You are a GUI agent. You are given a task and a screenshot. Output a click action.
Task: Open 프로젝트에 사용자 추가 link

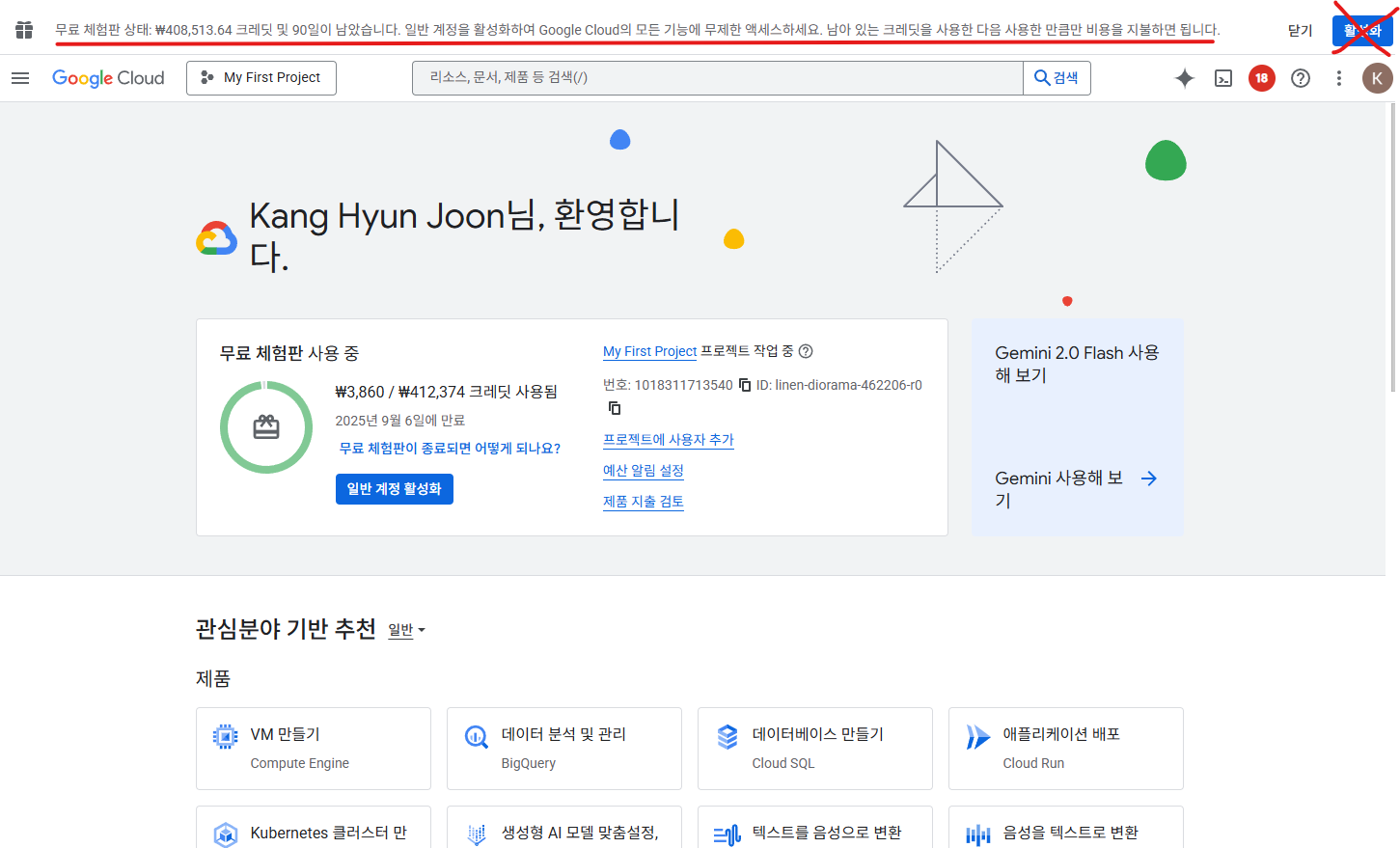[669, 440]
